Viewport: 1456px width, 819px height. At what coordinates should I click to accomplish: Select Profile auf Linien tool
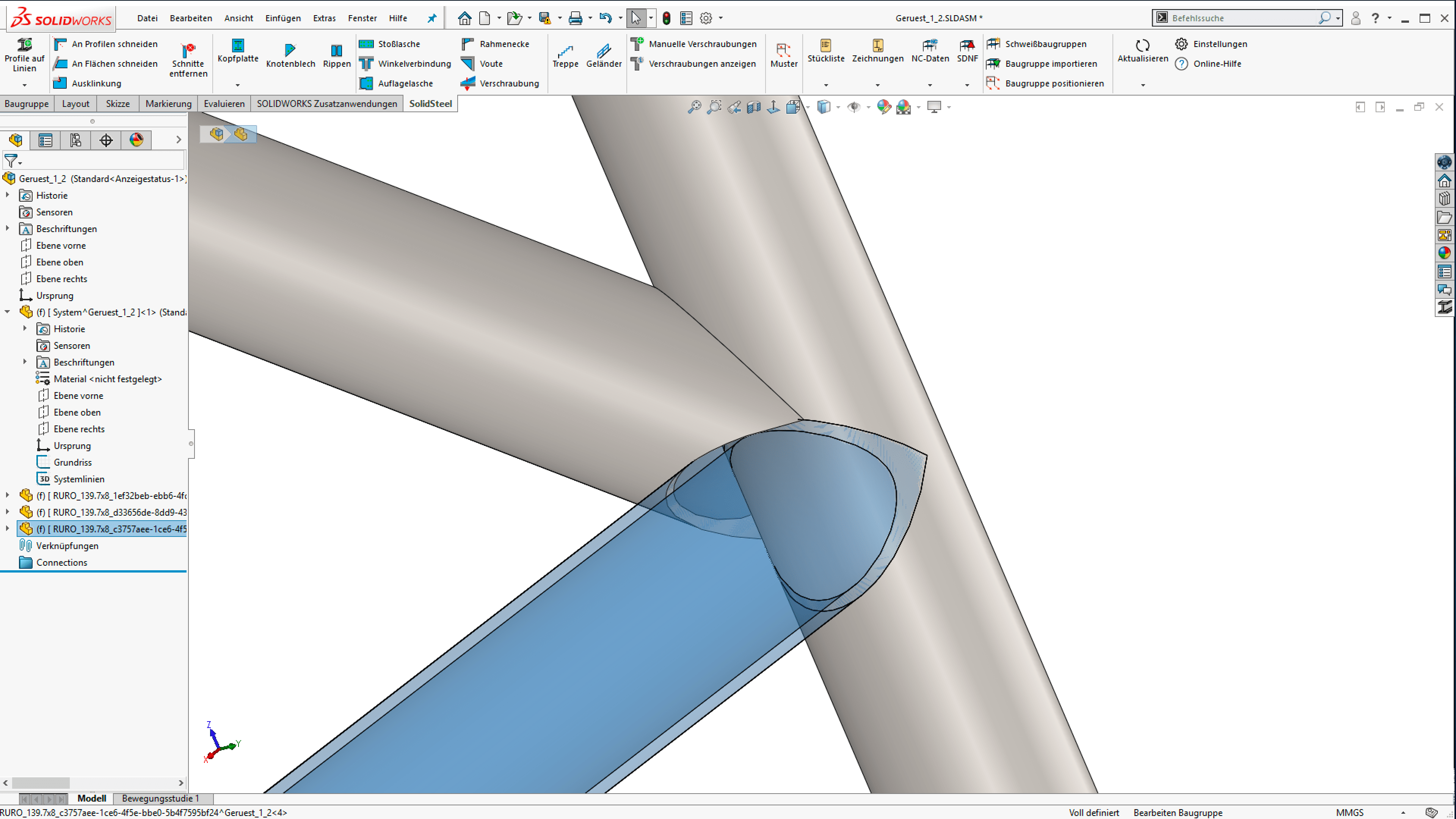pyautogui.click(x=24, y=55)
